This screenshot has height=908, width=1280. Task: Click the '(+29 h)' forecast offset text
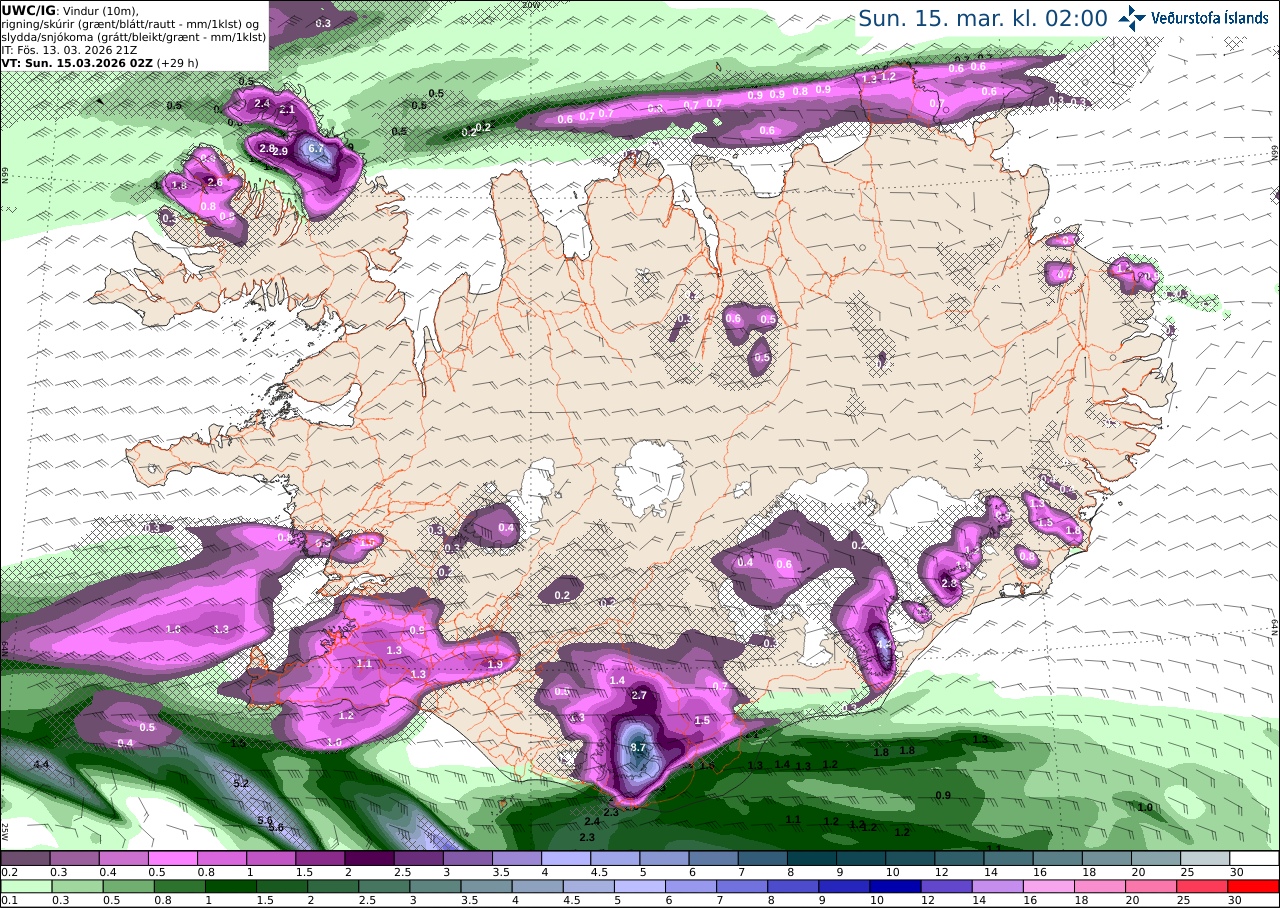pyautogui.click(x=177, y=63)
